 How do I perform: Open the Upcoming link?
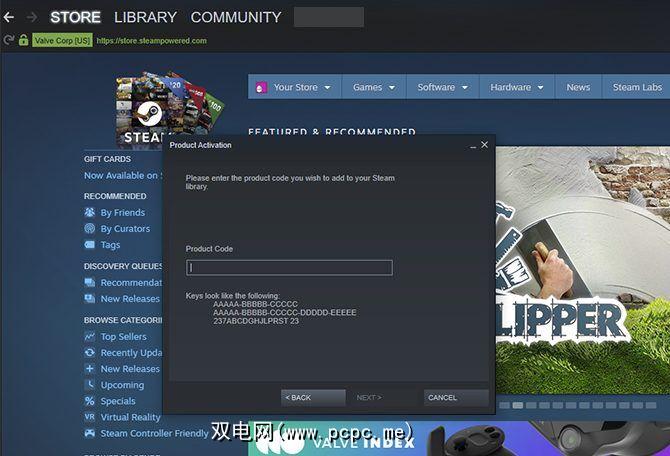[x=122, y=385]
